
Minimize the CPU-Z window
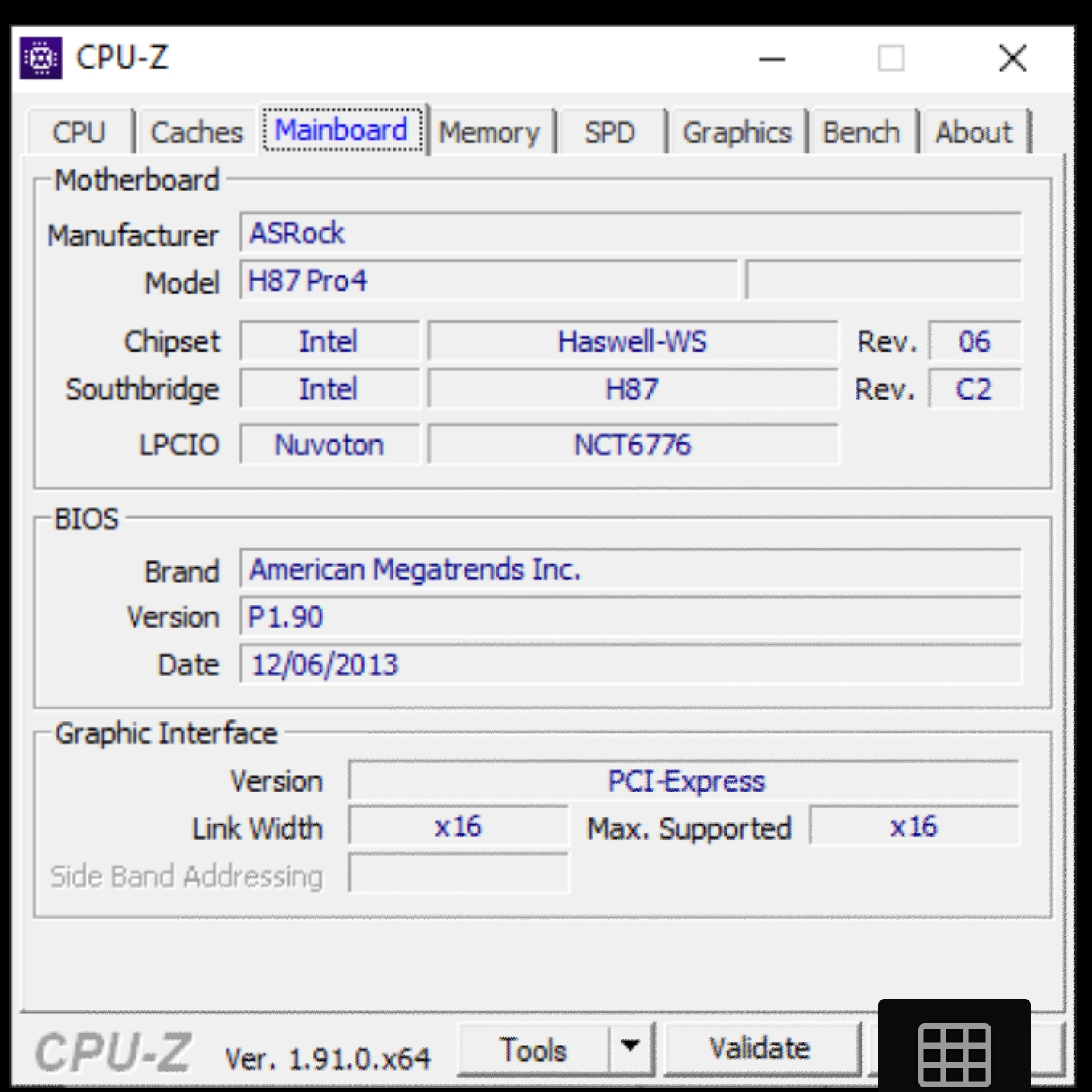click(772, 59)
